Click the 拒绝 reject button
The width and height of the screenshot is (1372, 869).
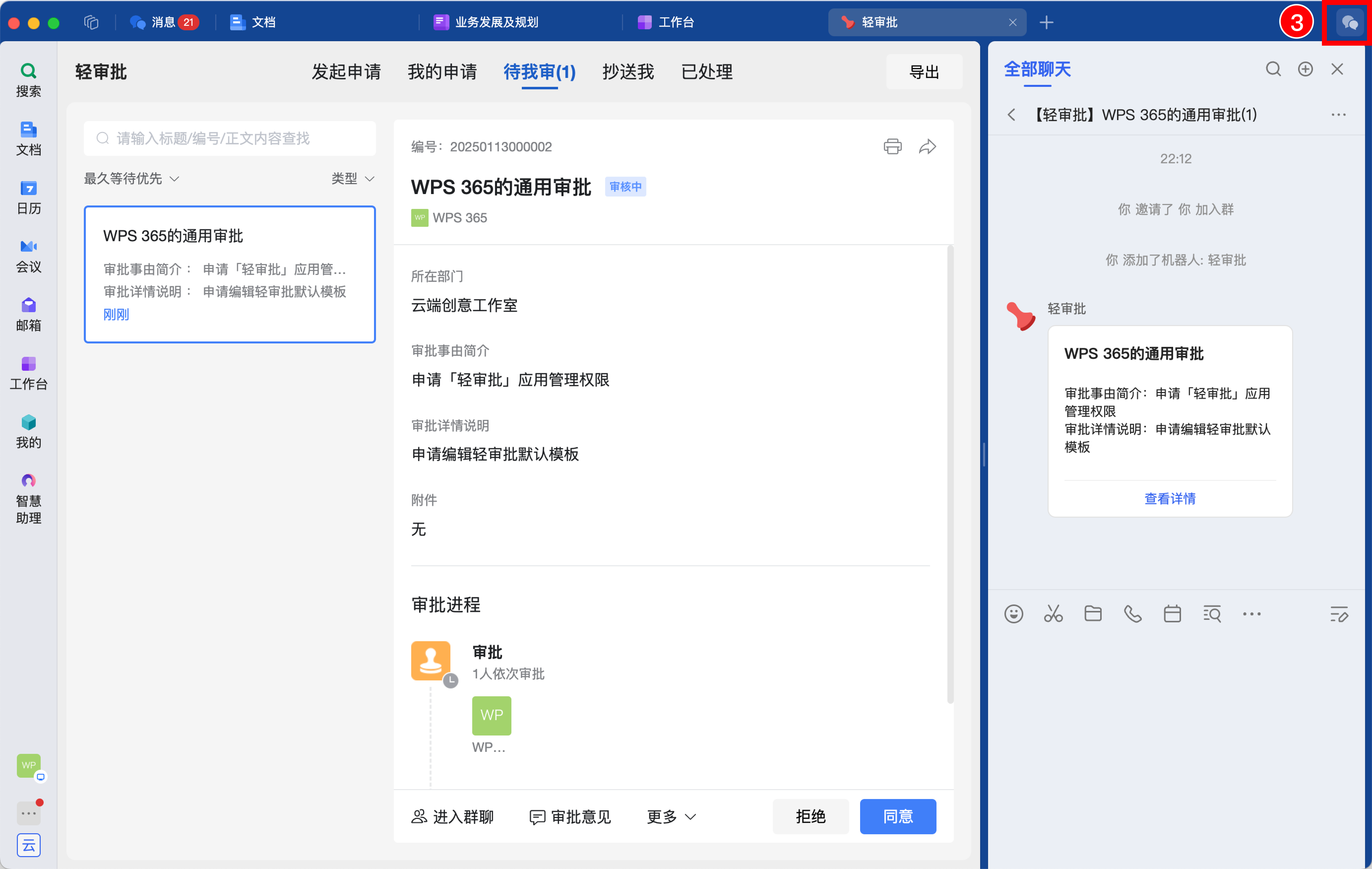click(810, 817)
